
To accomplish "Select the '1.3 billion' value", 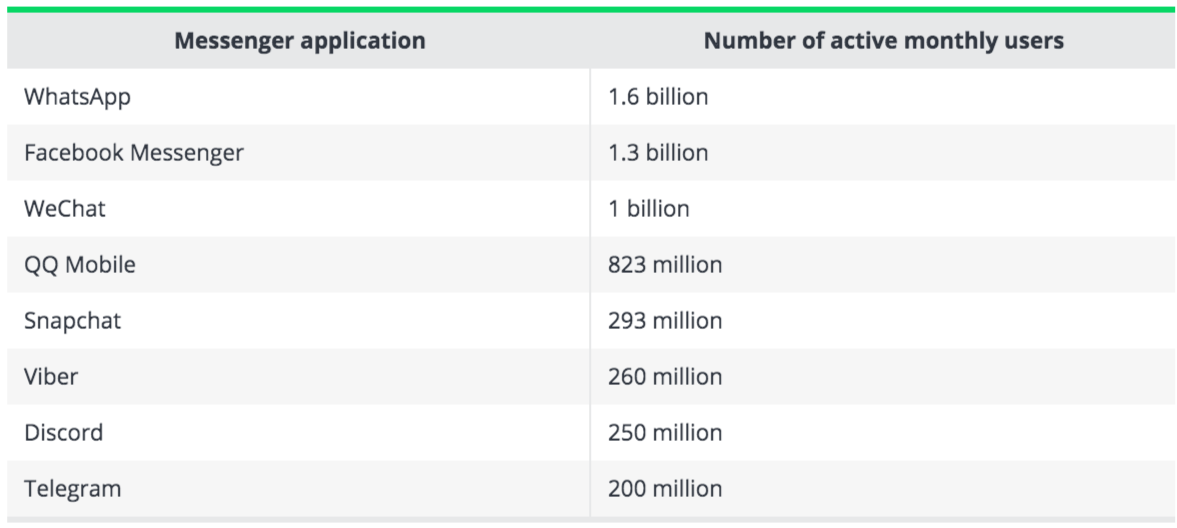I will (x=658, y=153).
